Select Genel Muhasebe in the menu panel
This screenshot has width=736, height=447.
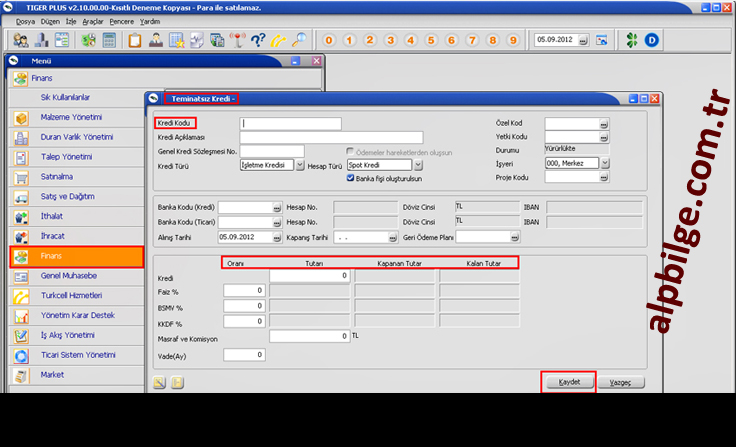point(69,275)
